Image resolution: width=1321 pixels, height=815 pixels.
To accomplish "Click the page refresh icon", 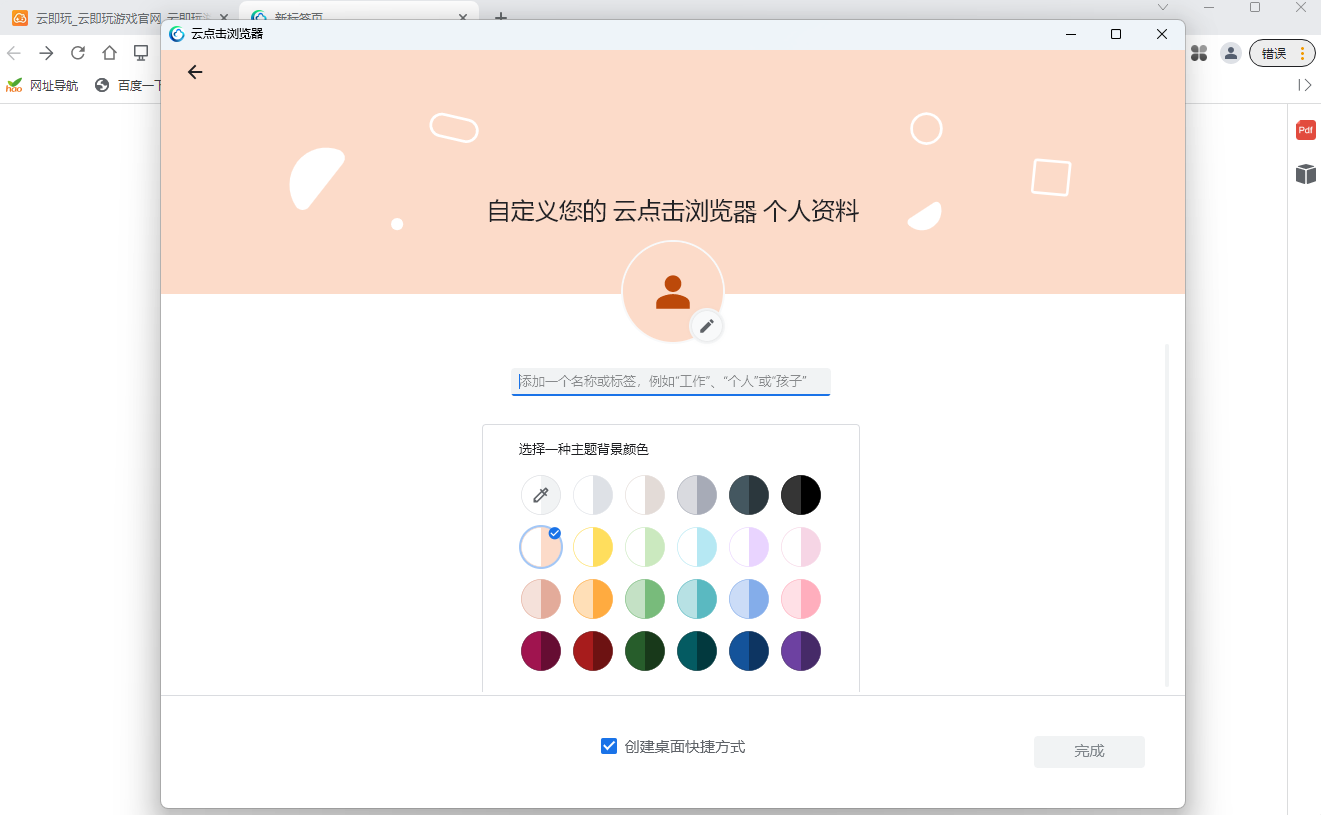I will tap(78, 53).
